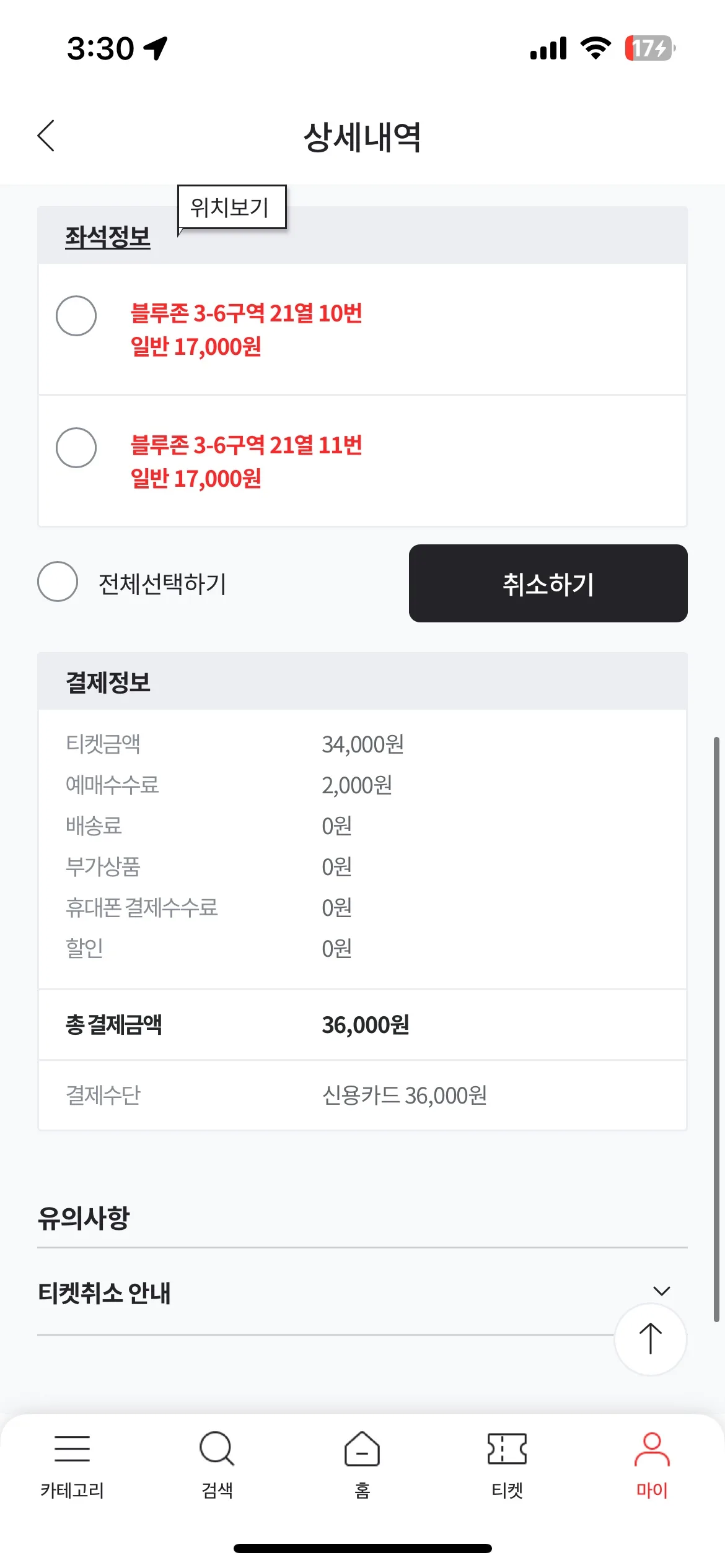Screen dimensions: 725x1568
Task: Click the 취소하기 cancel button
Action: [548, 583]
